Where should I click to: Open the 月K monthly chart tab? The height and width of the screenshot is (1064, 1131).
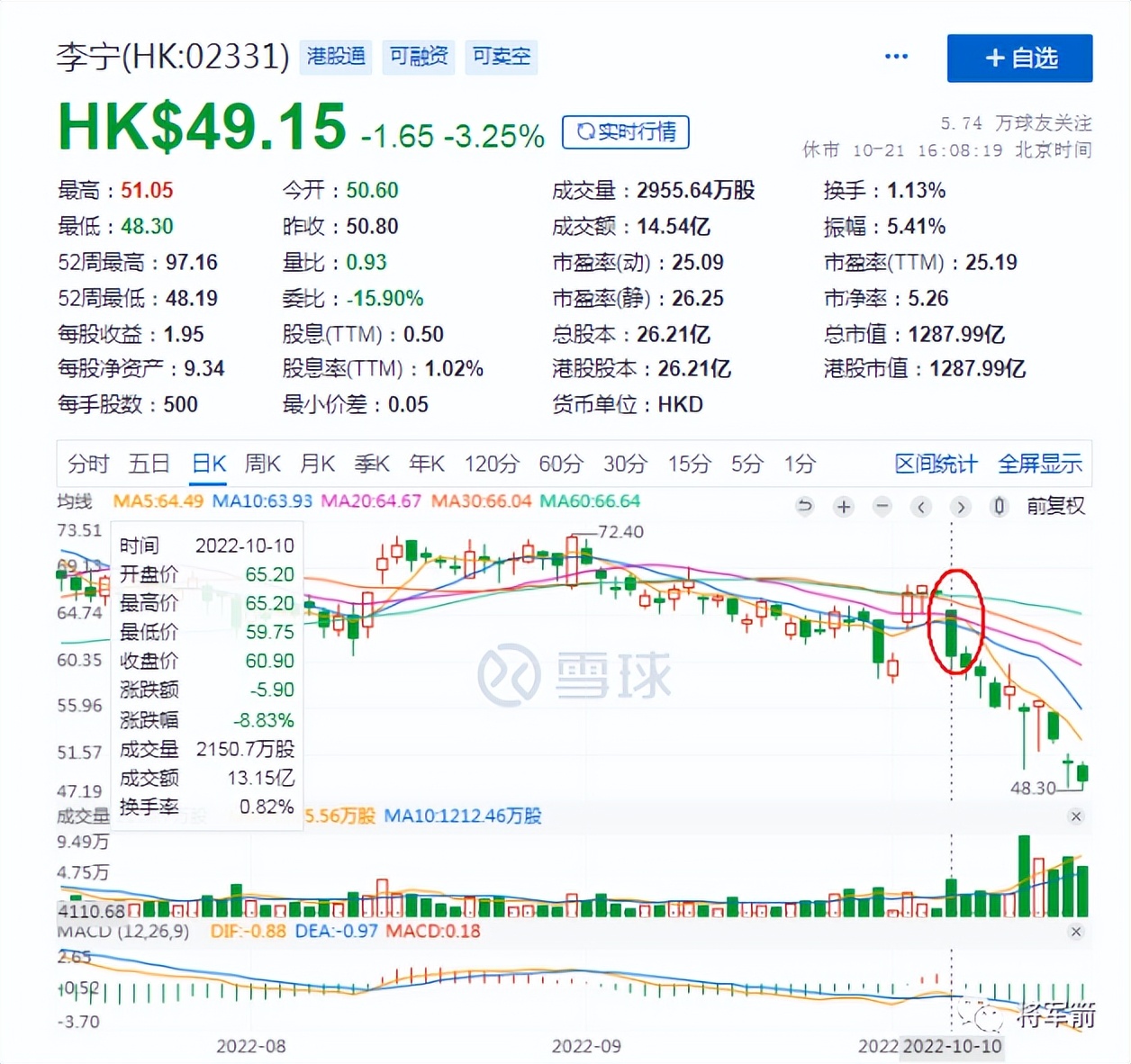(x=317, y=464)
